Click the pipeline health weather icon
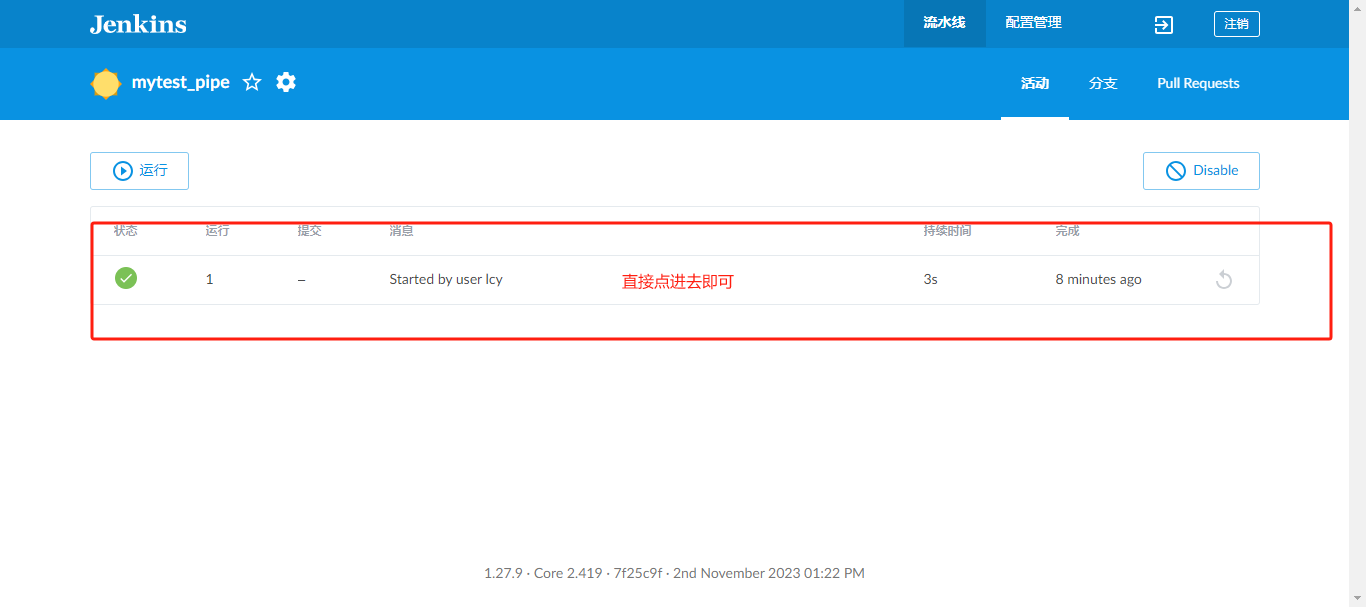Image resolution: width=1366 pixels, height=607 pixels. click(105, 83)
